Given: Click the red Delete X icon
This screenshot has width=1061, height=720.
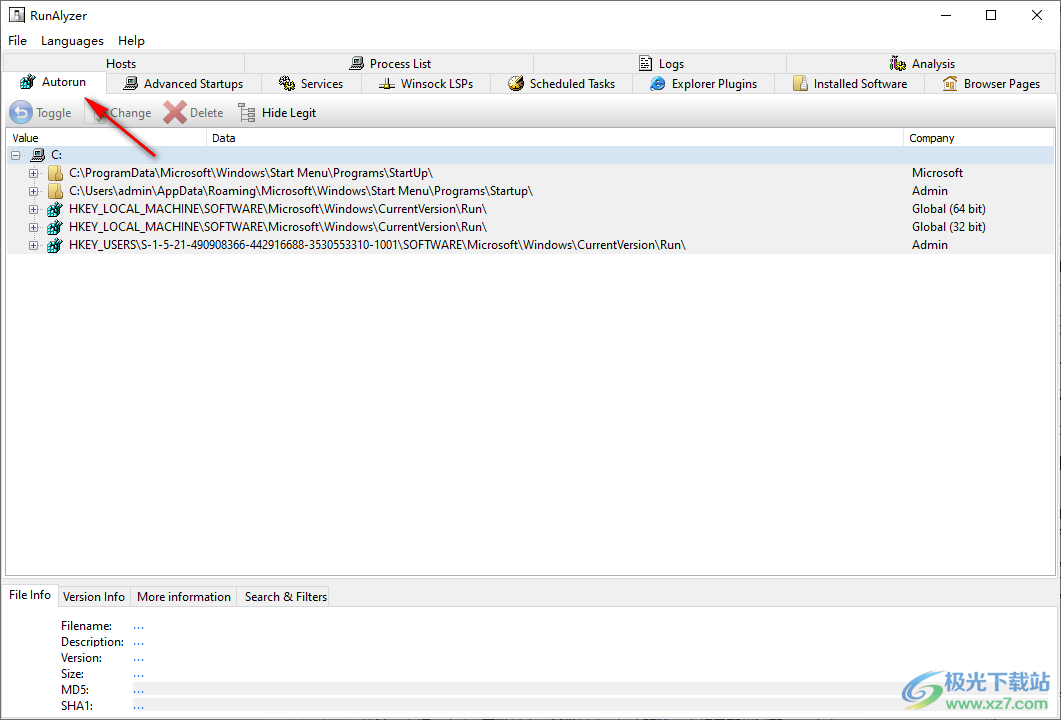Looking at the screenshot, I should 175,113.
